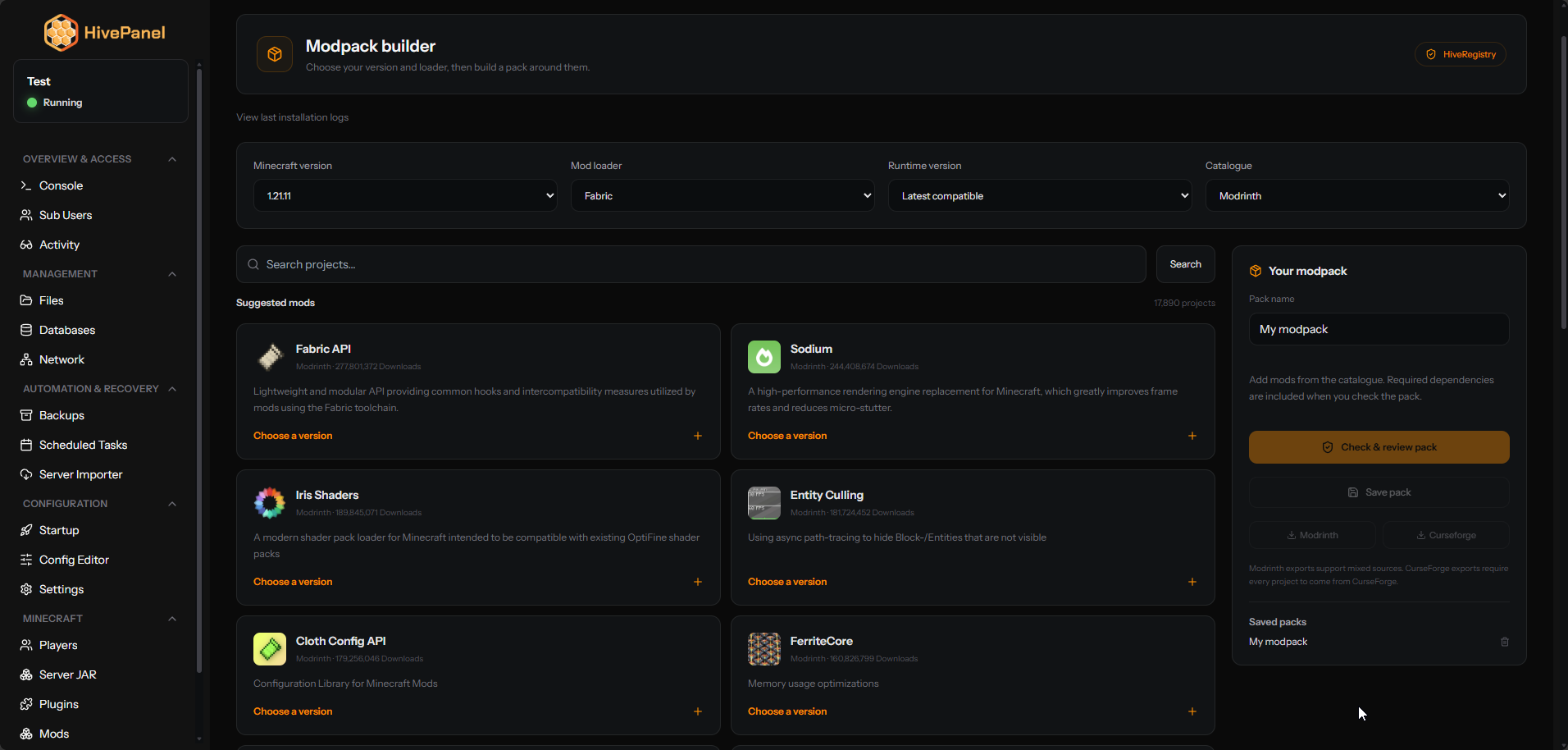Add Entity Culling via plus icon
The width and height of the screenshot is (1568, 750).
tap(1192, 582)
